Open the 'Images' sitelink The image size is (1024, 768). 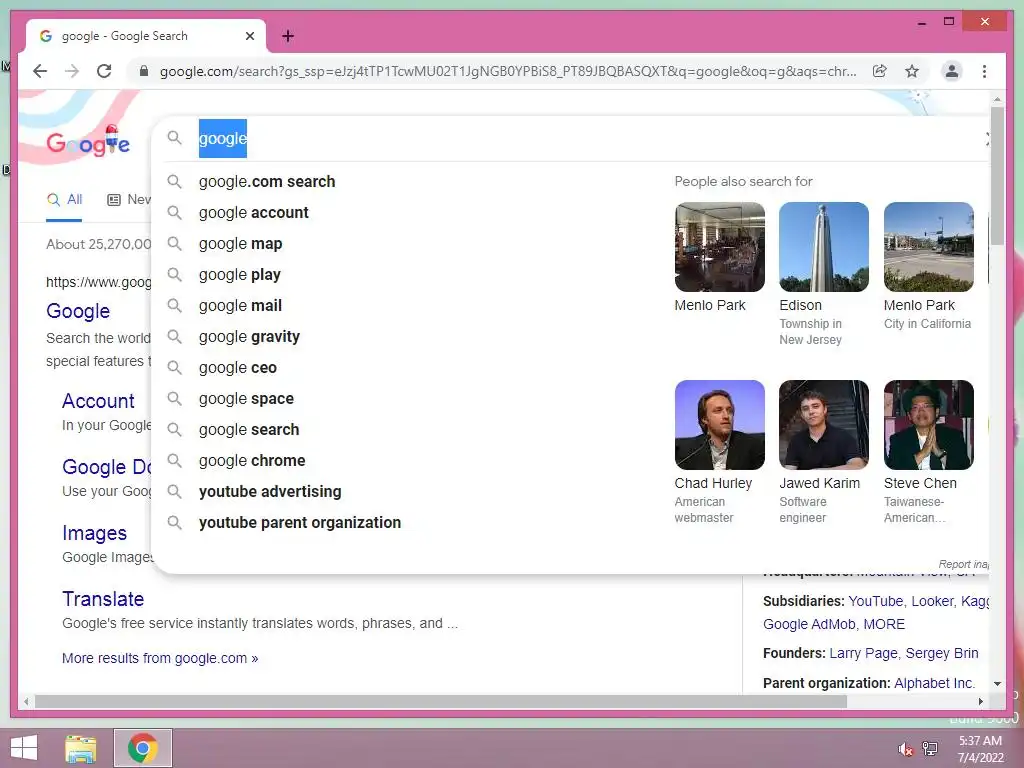(94, 533)
